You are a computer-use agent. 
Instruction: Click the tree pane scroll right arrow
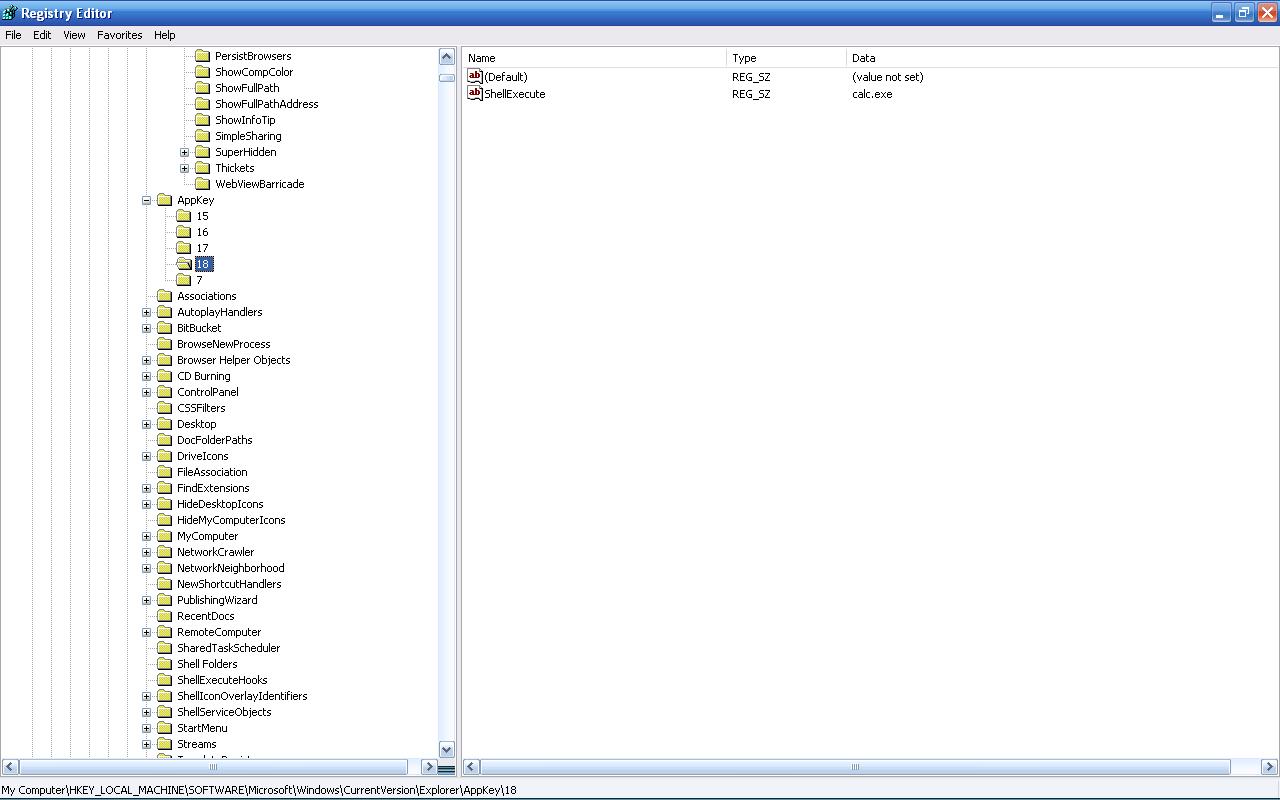point(428,767)
